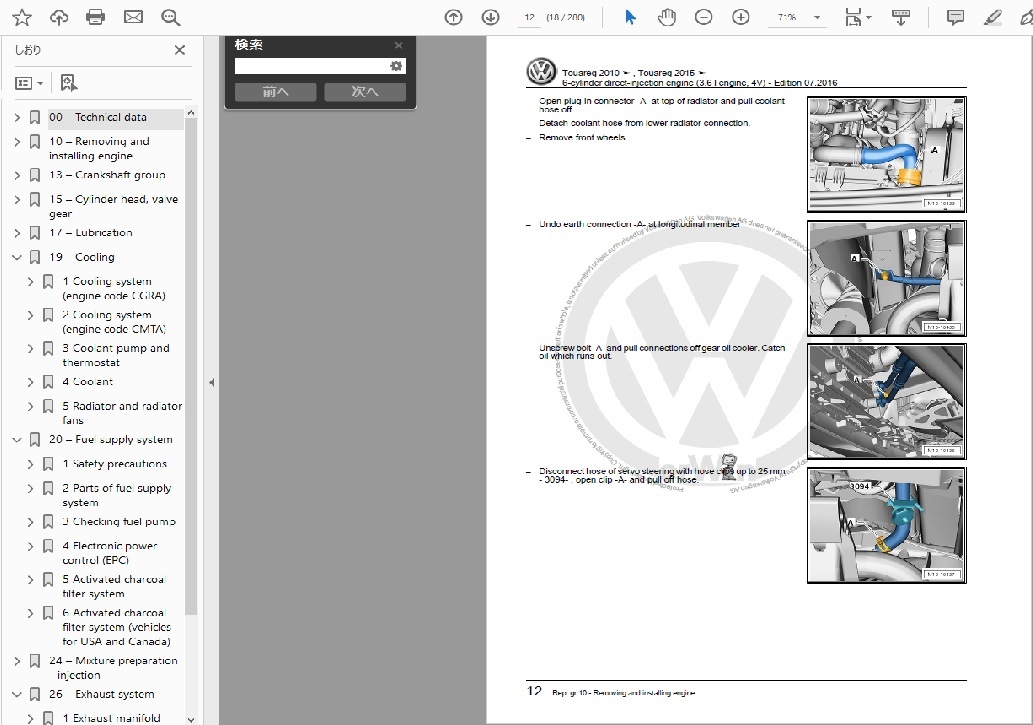Jump to 17 – Lubrication bookmark
Image resolution: width=1033 pixels, height=725 pixels.
click(x=91, y=233)
